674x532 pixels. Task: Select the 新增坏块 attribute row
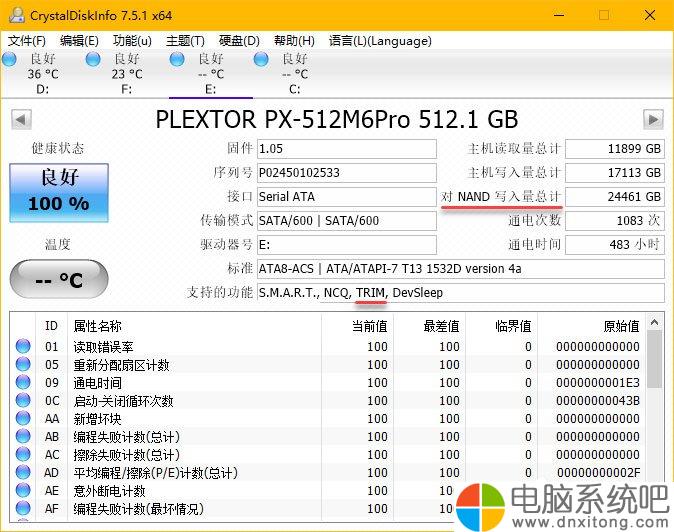pyautogui.click(x=328, y=419)
